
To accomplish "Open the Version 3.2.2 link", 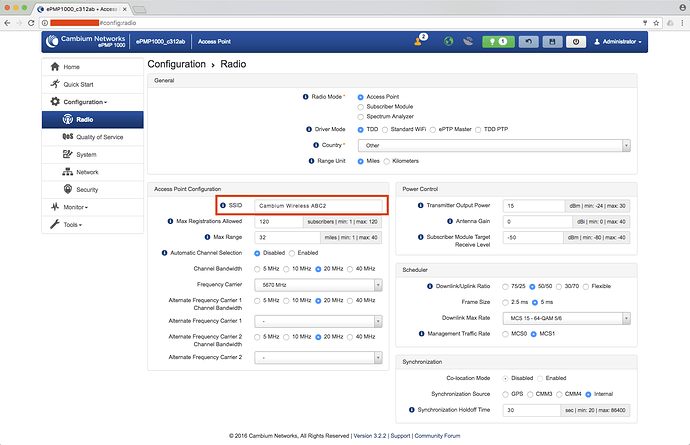I will click(x=370, y=436).
